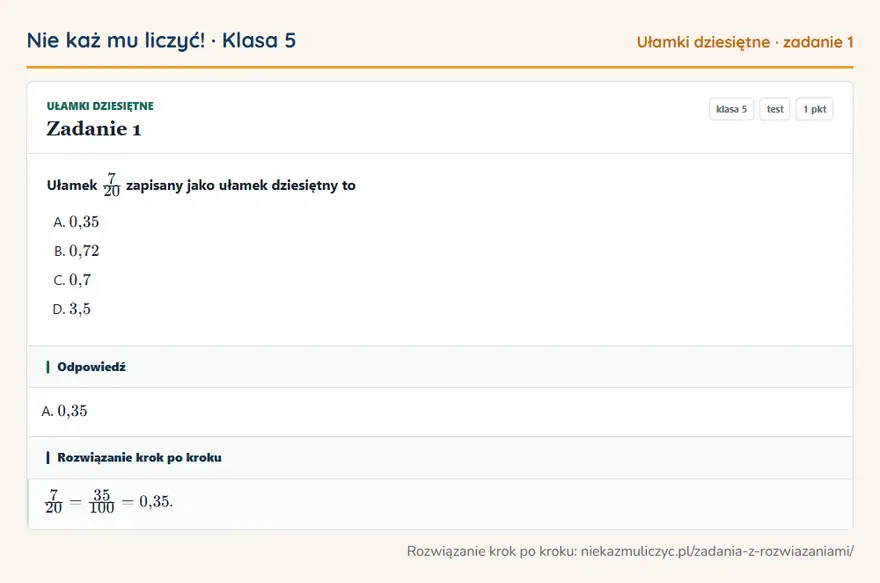Image resolution: width=880 pixels, height=583 pixels.
Task: Click the answer 'A. 0,35' under Odpowiedź
Action: coord(65,411)
